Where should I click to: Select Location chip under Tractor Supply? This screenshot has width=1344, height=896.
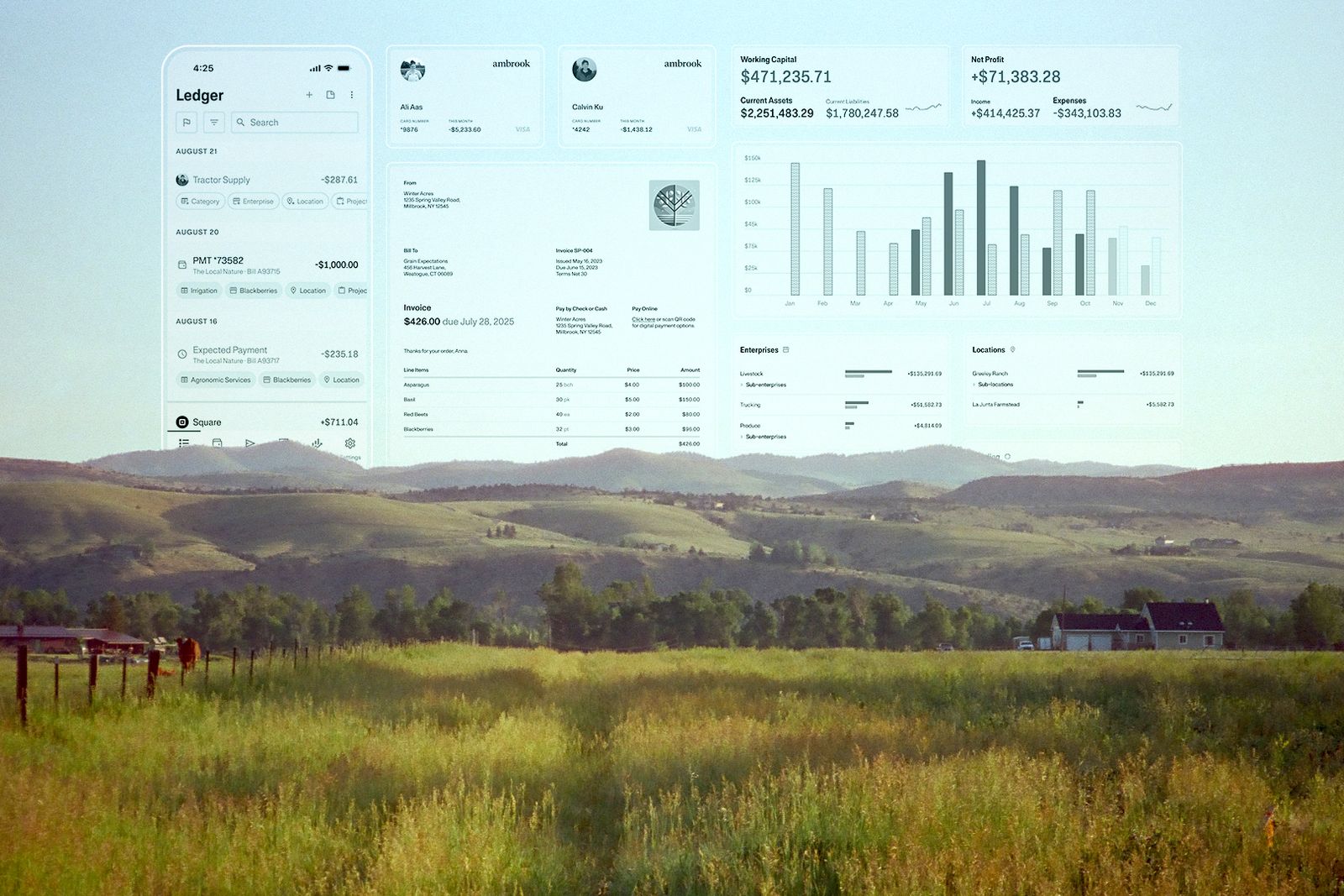click(x=305, y=202)
